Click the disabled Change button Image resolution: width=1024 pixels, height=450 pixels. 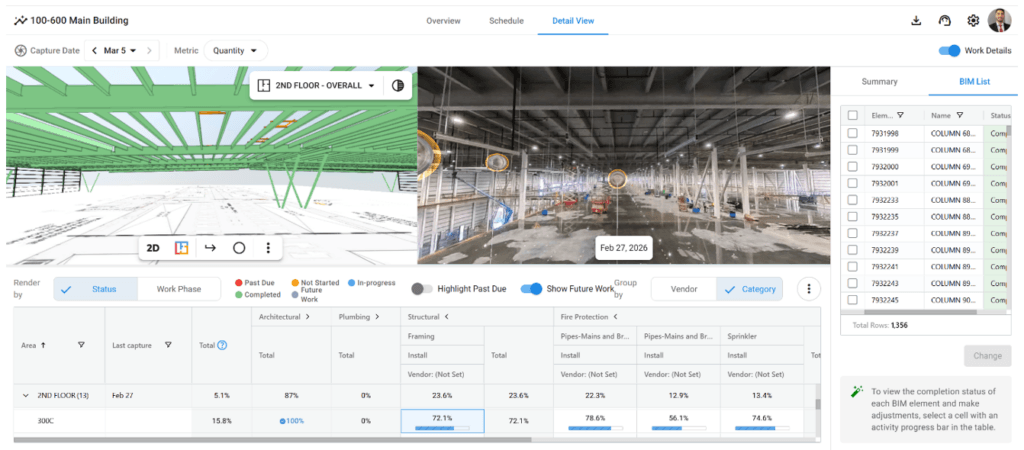coord(987,356)
